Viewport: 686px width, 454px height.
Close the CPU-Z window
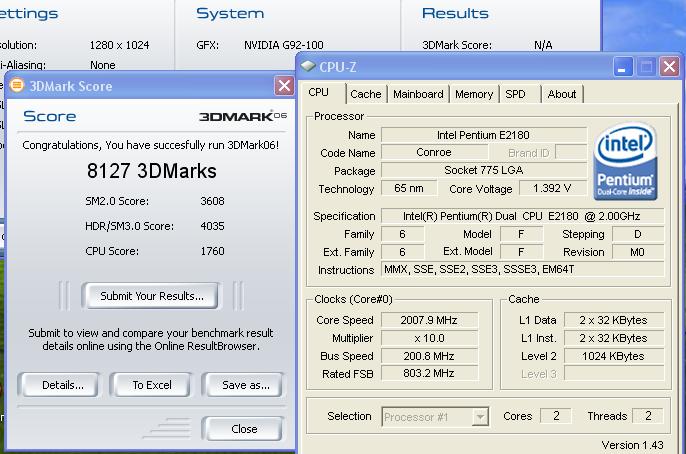tap(669, 67)
